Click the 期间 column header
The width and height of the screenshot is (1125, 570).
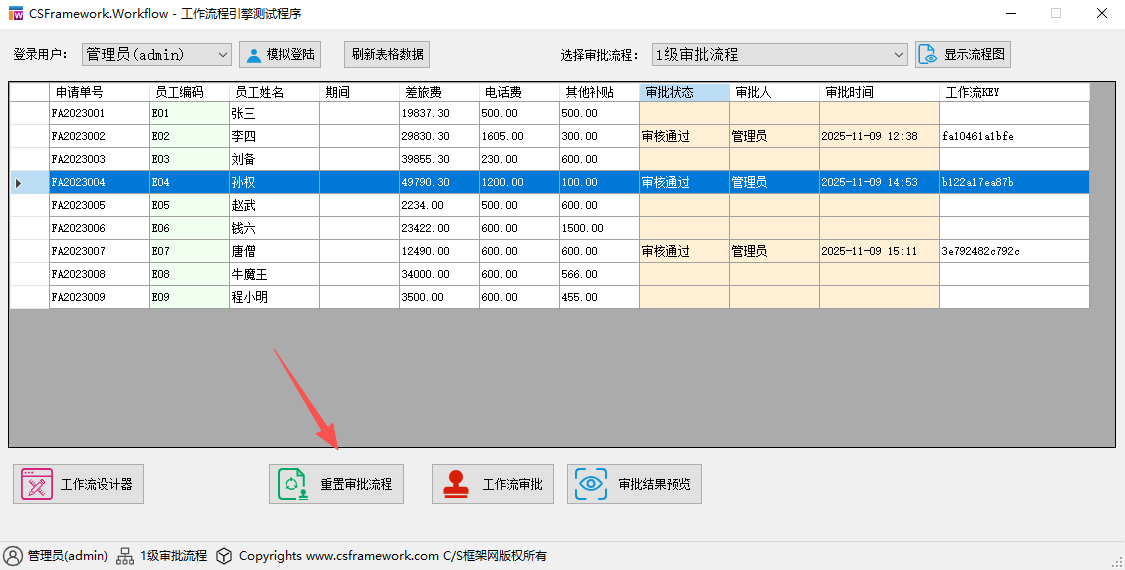coord(359,92)
